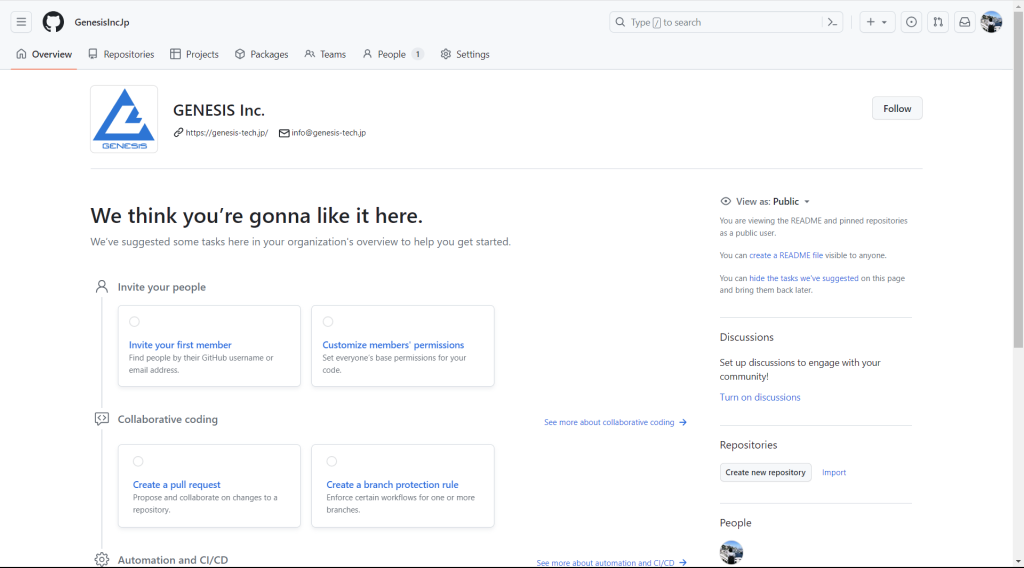This screenshot has height=568, width=1024.
Task: Click the GitHub logo icon
Action: tap(53, 22)
